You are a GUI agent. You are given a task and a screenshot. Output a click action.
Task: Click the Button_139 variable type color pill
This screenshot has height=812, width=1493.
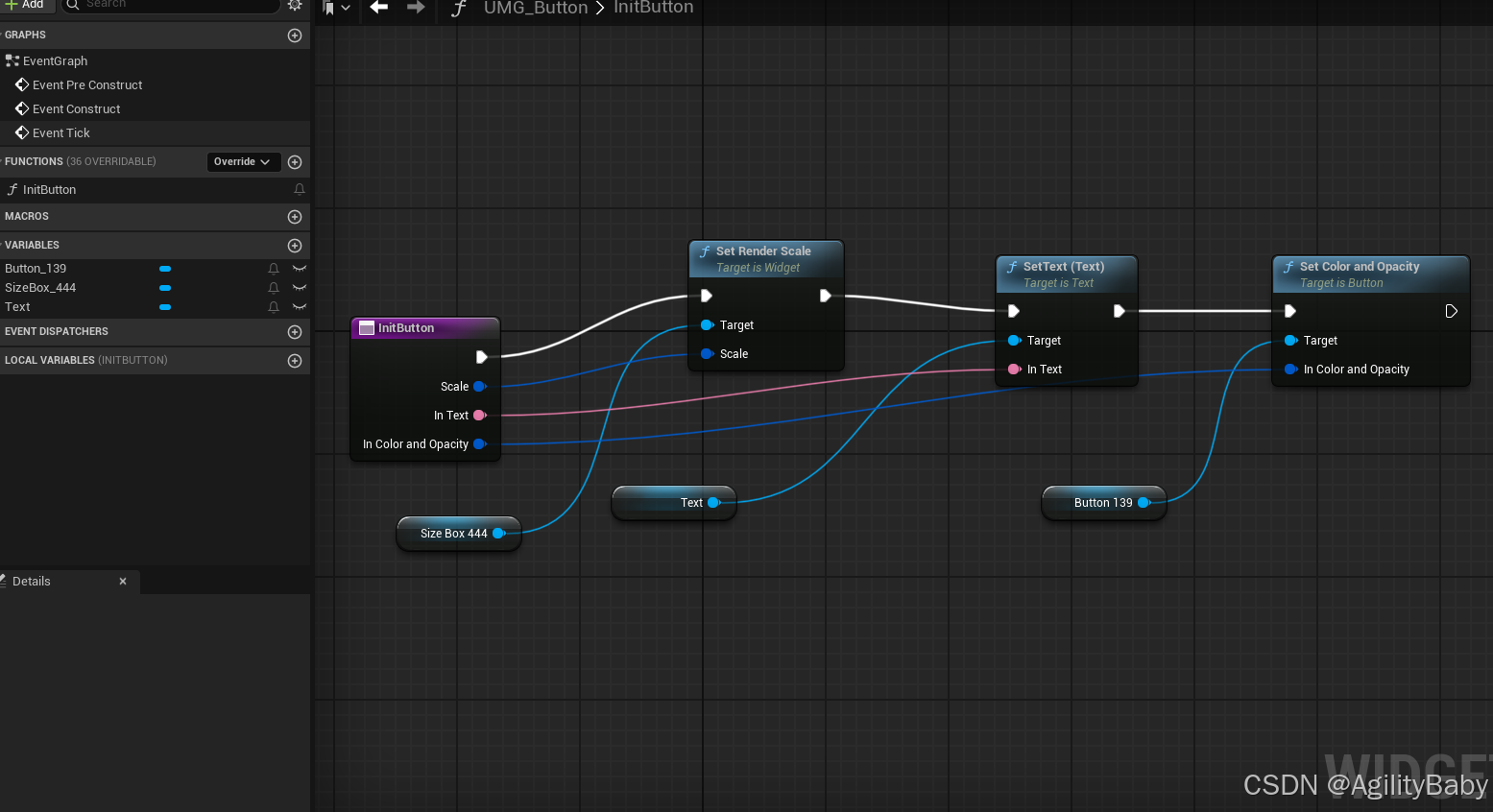165,269
